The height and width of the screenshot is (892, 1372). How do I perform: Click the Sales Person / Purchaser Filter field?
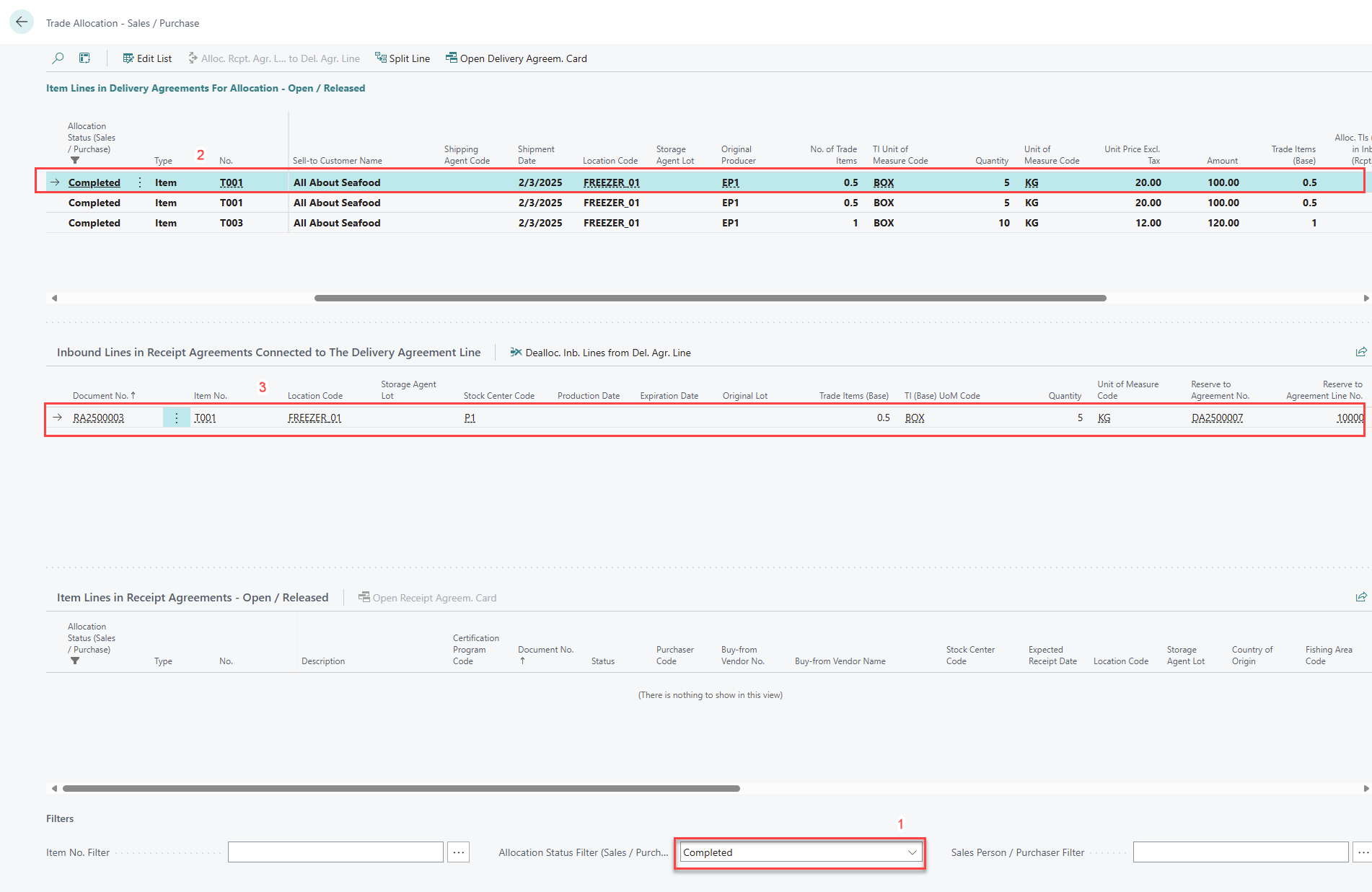1240,852
